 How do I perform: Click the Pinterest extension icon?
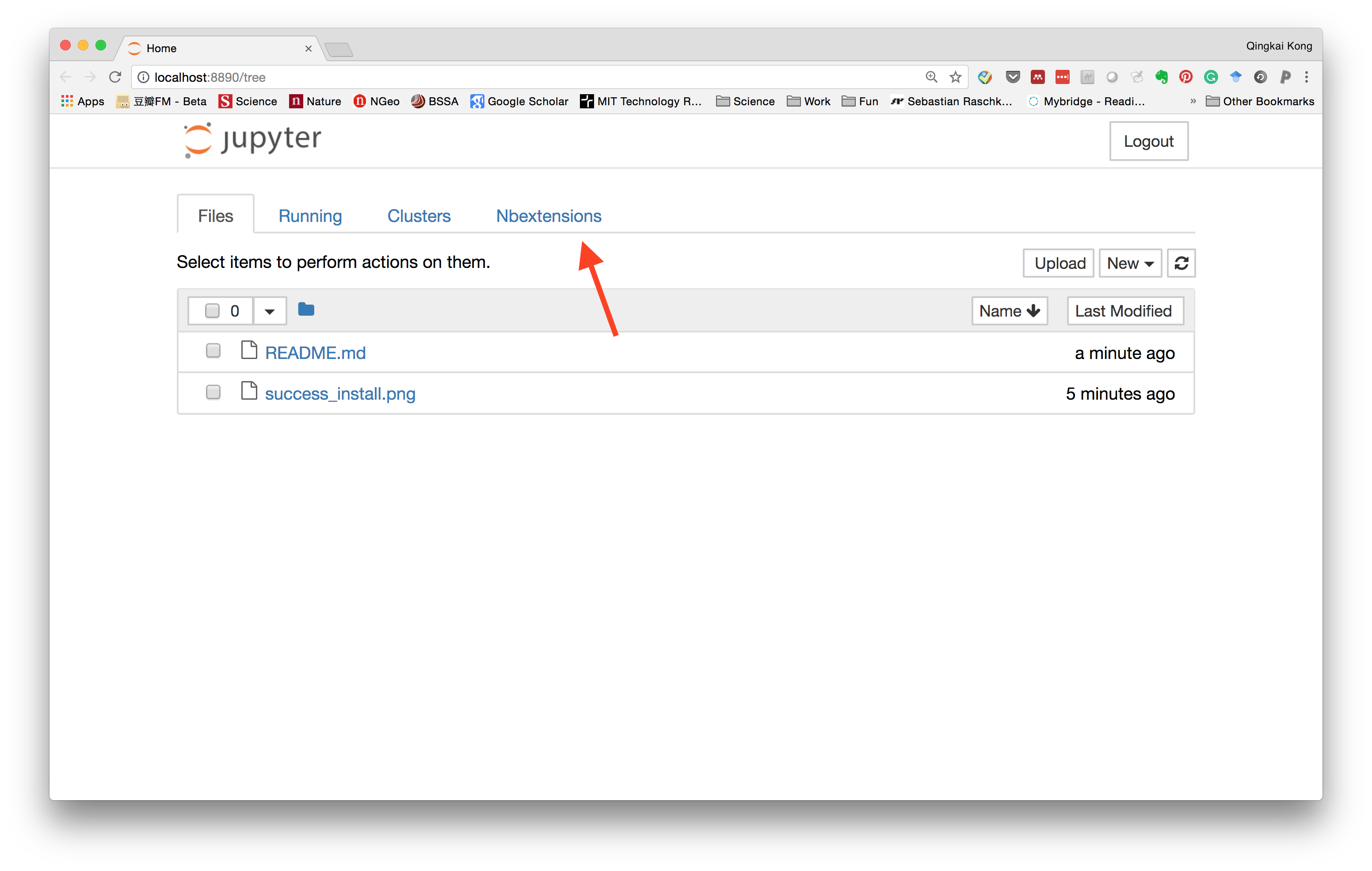click(x=1185, y=77)
